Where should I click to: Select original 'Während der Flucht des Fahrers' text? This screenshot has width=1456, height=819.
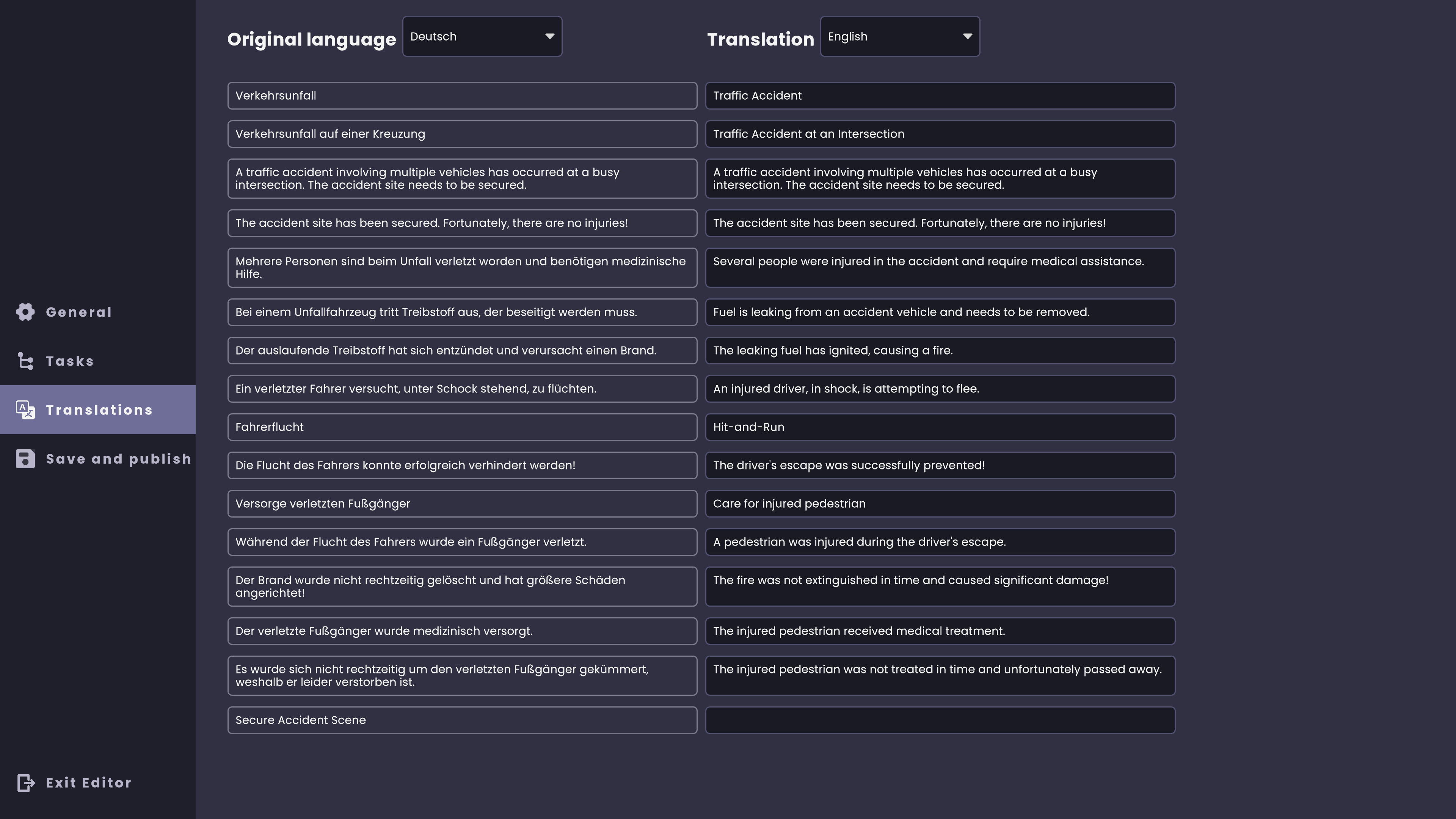462,542
